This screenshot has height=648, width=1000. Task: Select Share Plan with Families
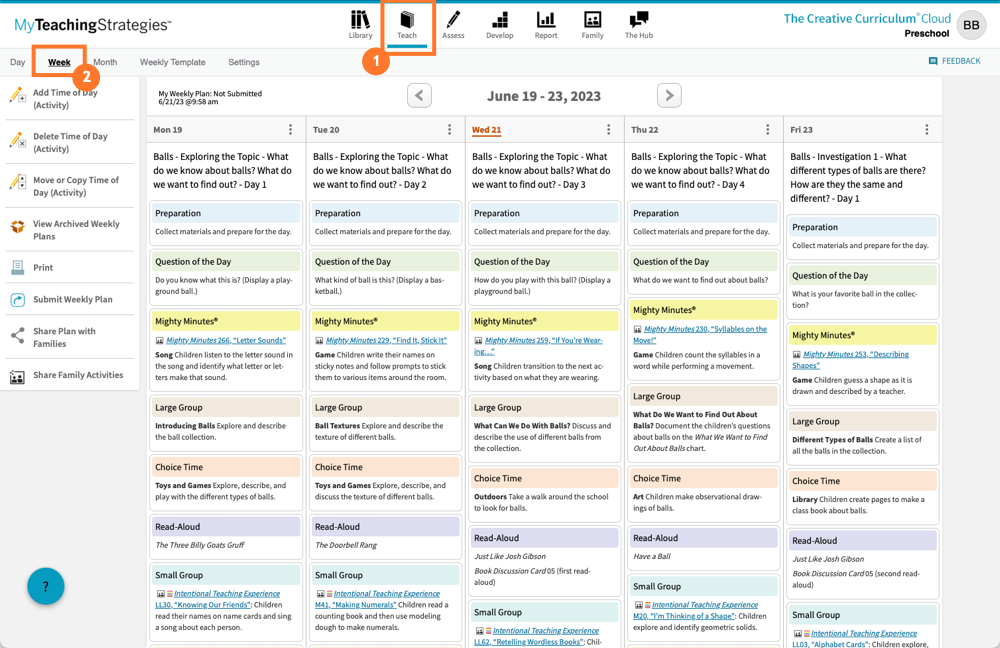point(64,337)
